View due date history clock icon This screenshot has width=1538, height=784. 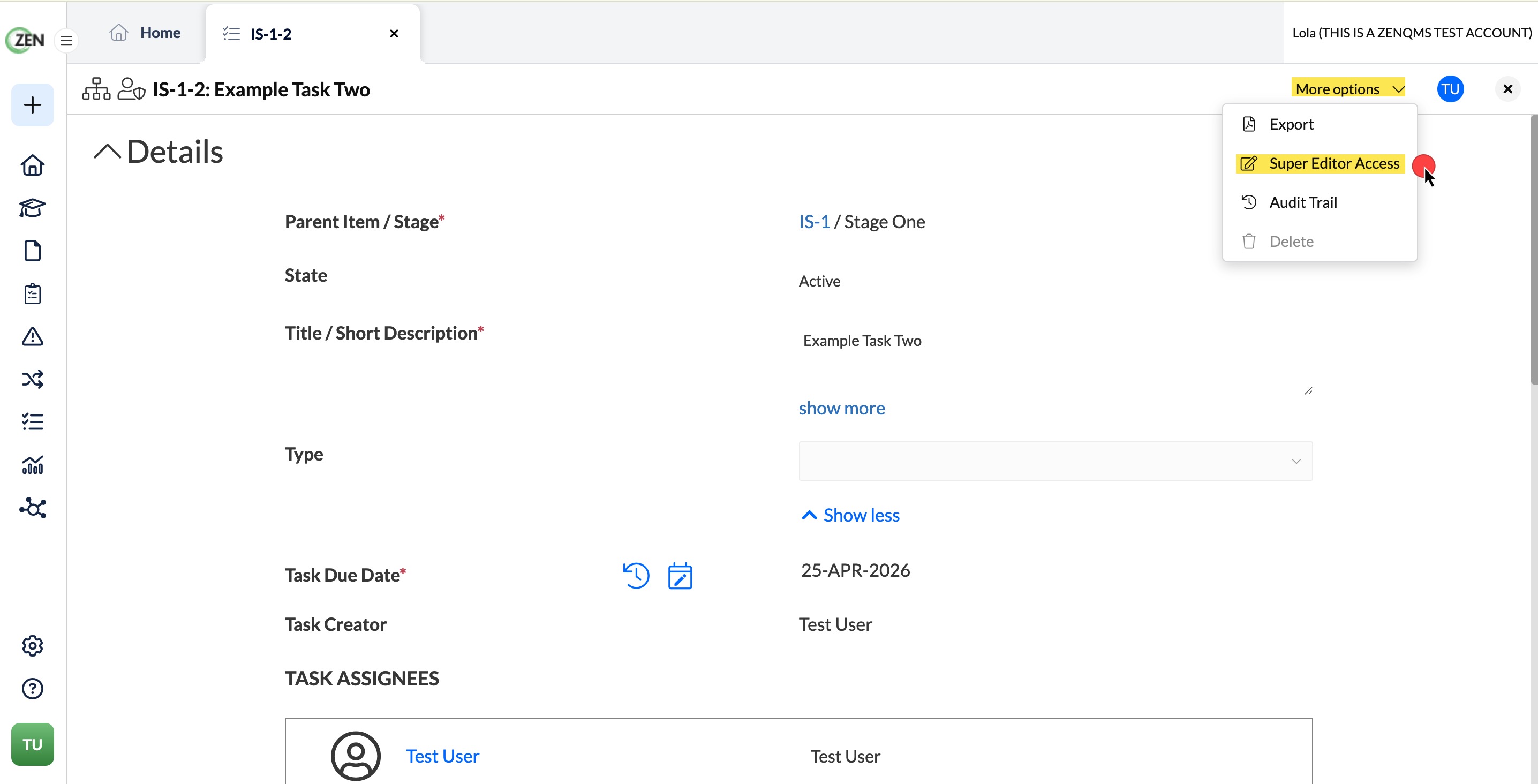pyautogui.click(x=636, y=576)
